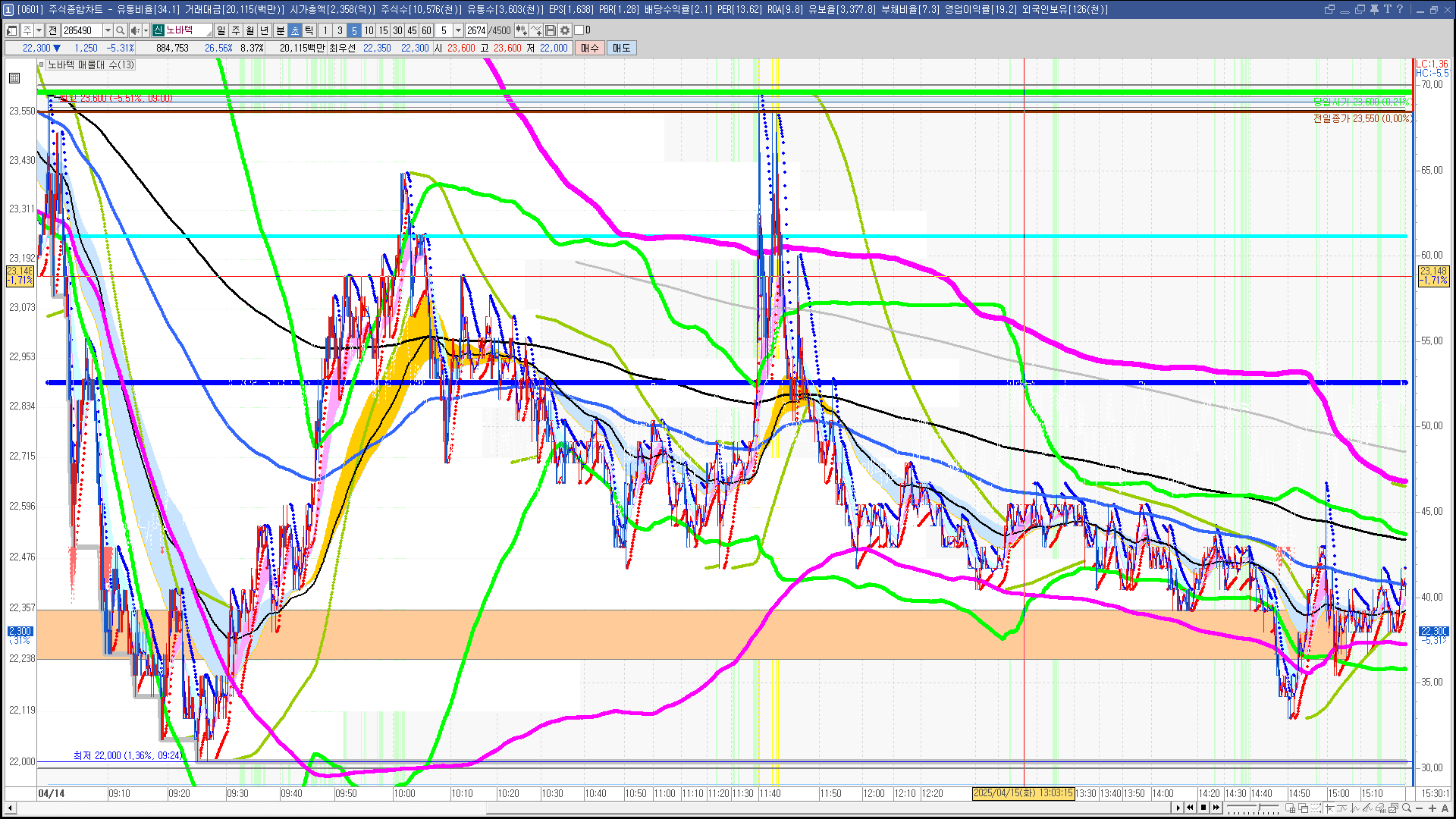Select the 분 (minute) period toggle
The height and width of the screenshot is (819, 1456).
click(280, 30)
